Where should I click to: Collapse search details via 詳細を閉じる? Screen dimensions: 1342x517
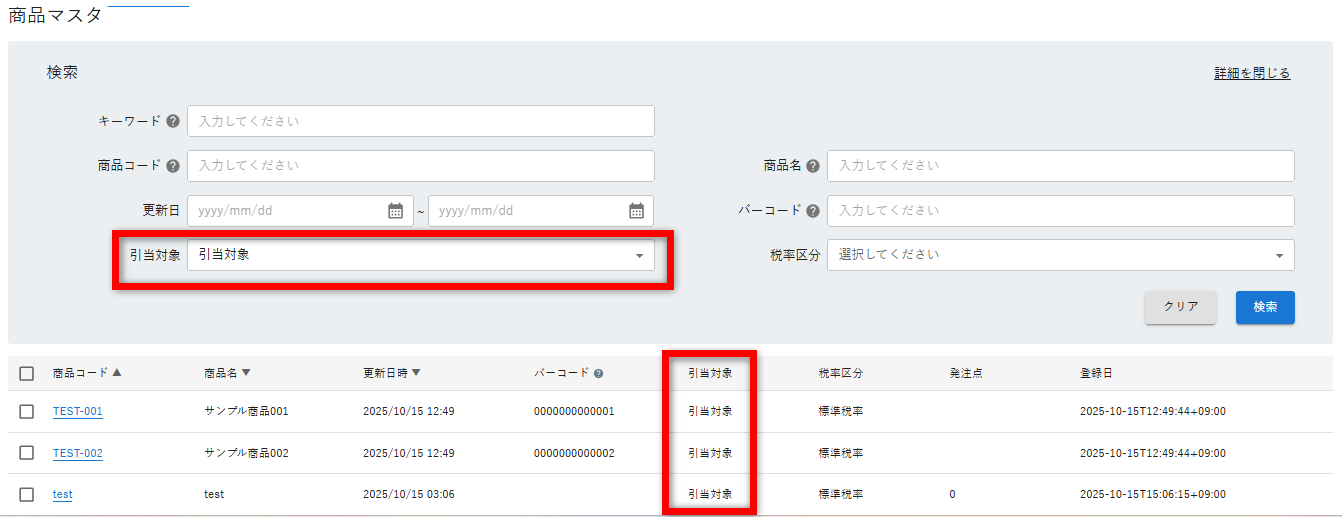1252,73
